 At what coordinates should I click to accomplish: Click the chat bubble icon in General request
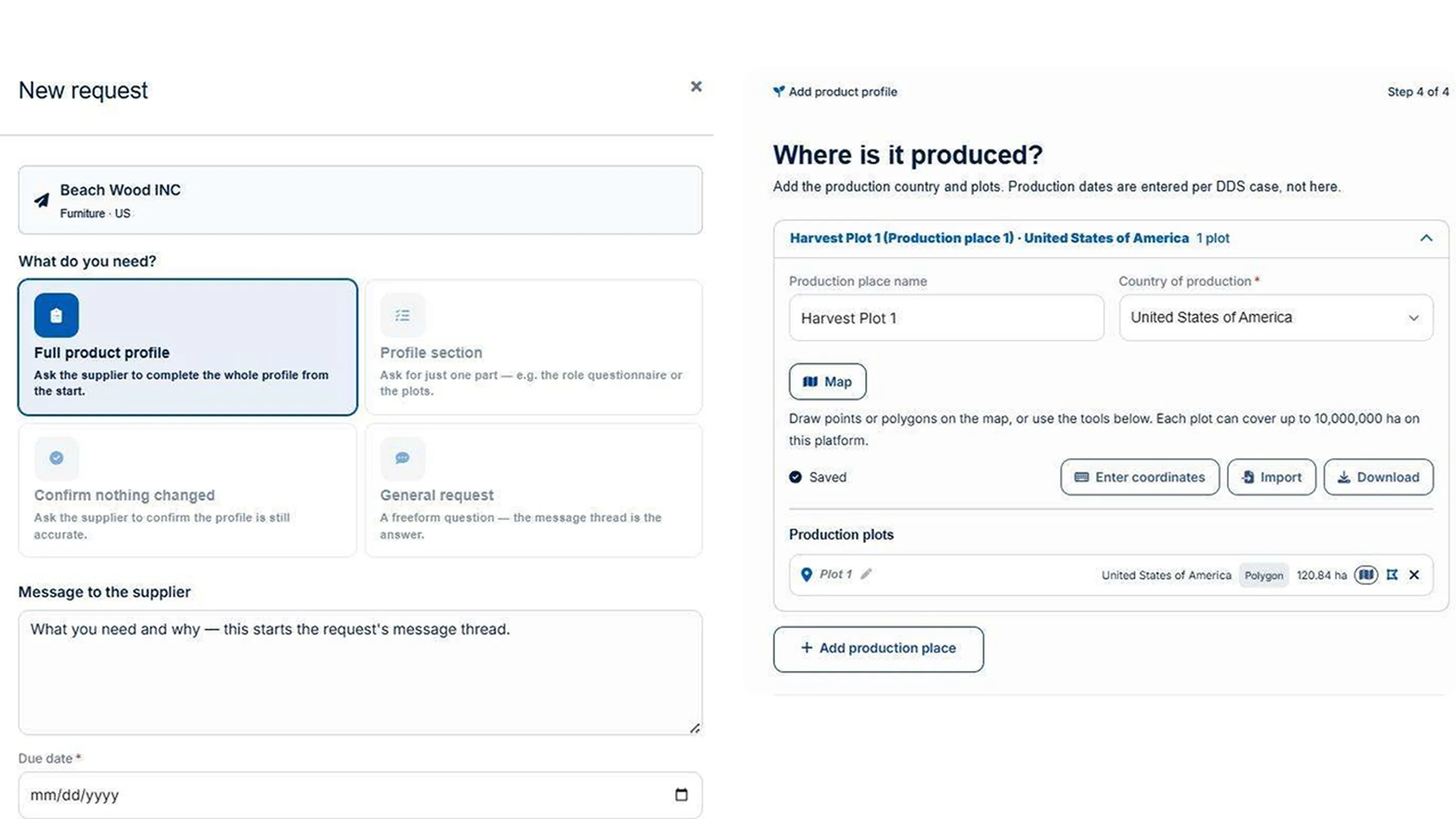click(x=403, y=458)
